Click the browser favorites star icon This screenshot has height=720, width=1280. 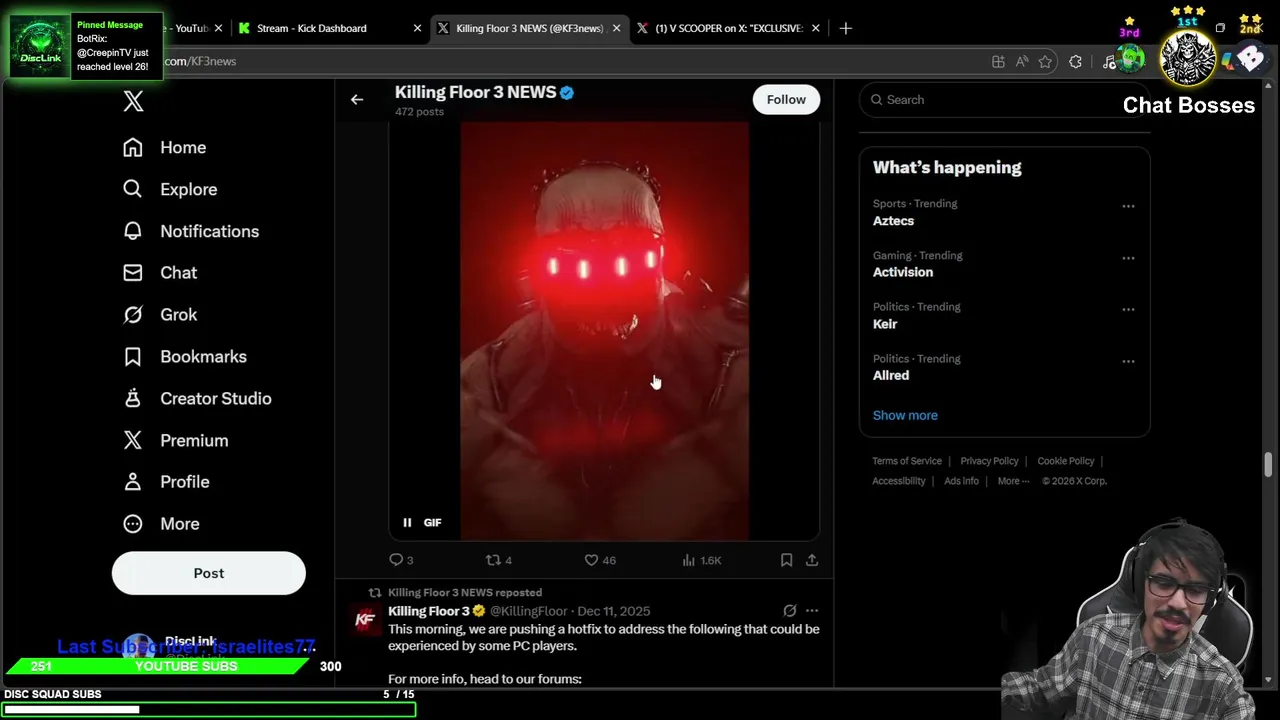[1045, 62]
